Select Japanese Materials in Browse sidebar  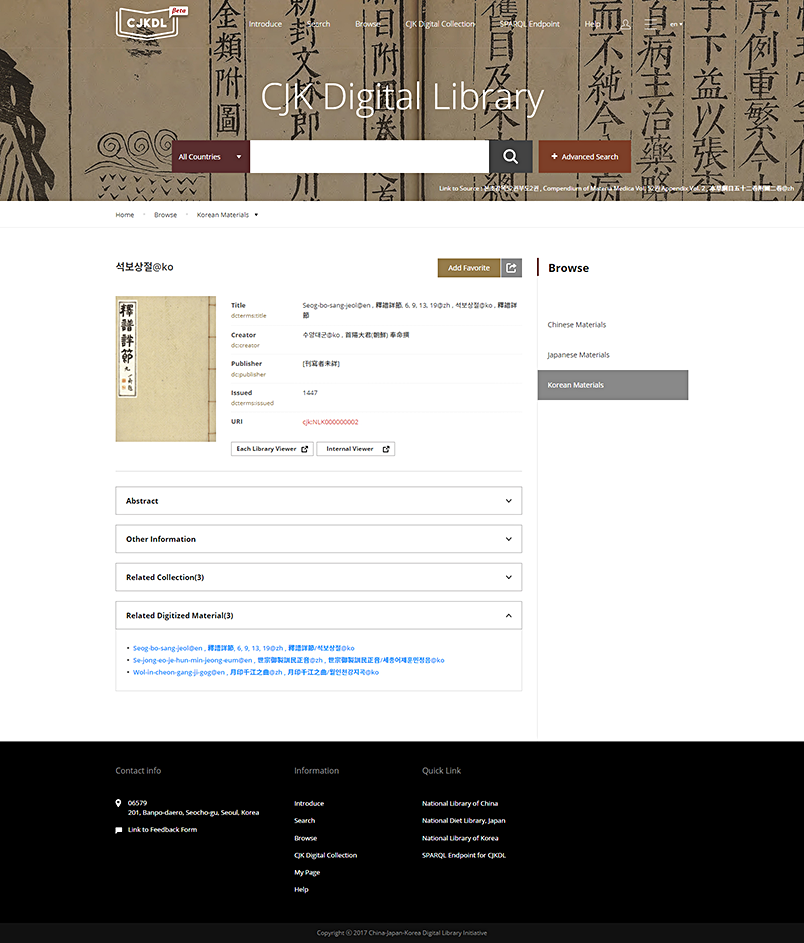(578, 355)
